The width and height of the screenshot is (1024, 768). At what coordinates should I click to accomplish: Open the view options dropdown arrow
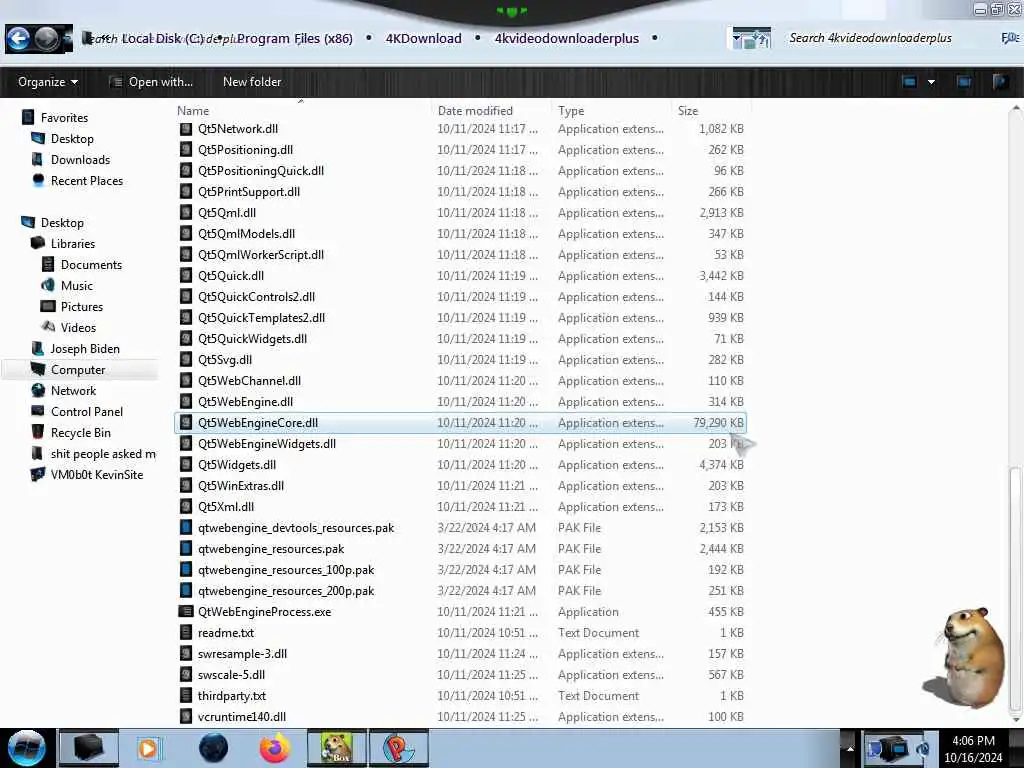[931, 82]
